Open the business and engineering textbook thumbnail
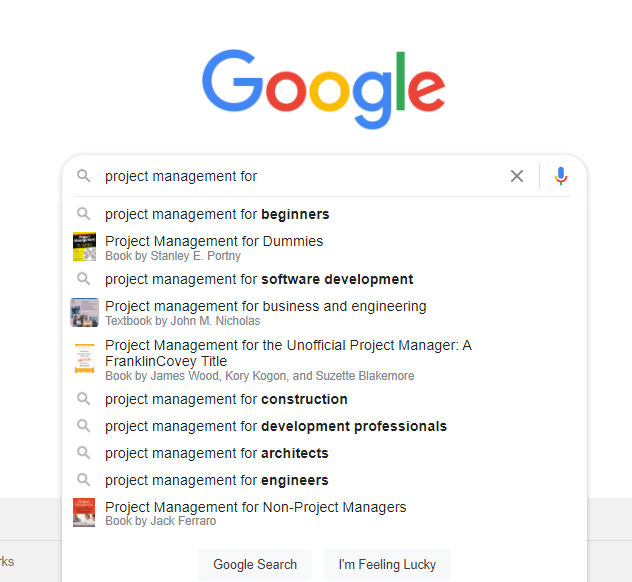Screen dimensions: 632x582 (x=84, y=312)
